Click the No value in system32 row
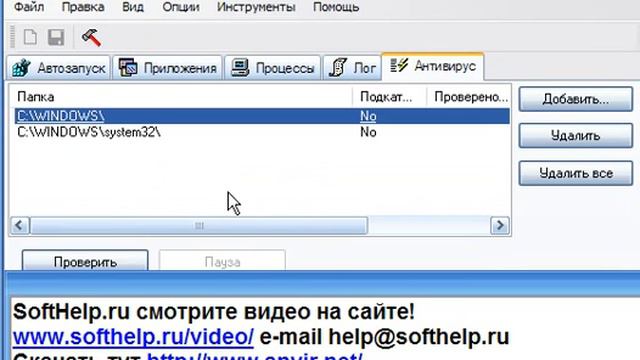The width and height of the screenshot is (640, 360). pyautogui.click(x=368, y=132)
